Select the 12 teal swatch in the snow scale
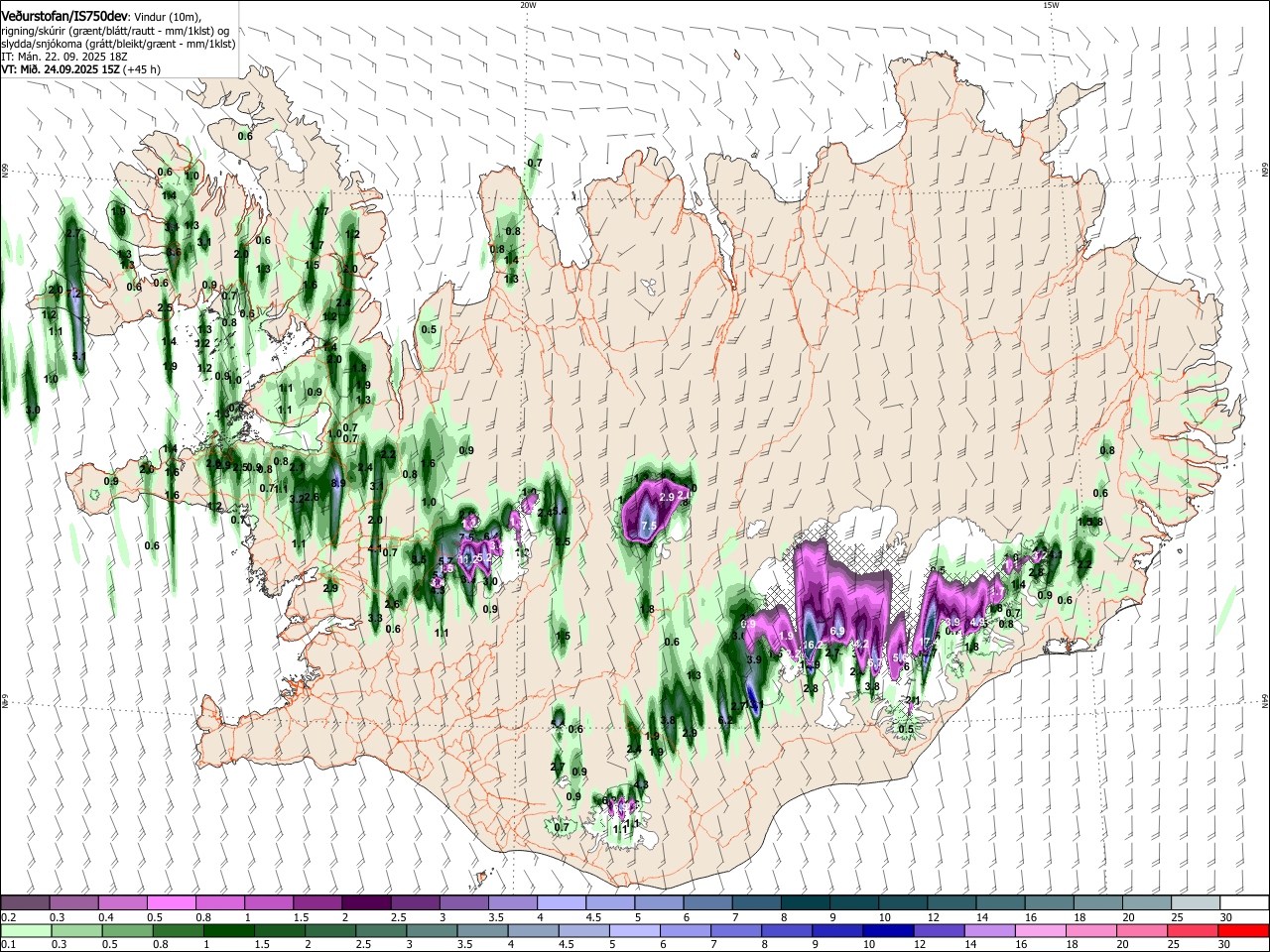1270x952 pixels. tap(951, 903)
